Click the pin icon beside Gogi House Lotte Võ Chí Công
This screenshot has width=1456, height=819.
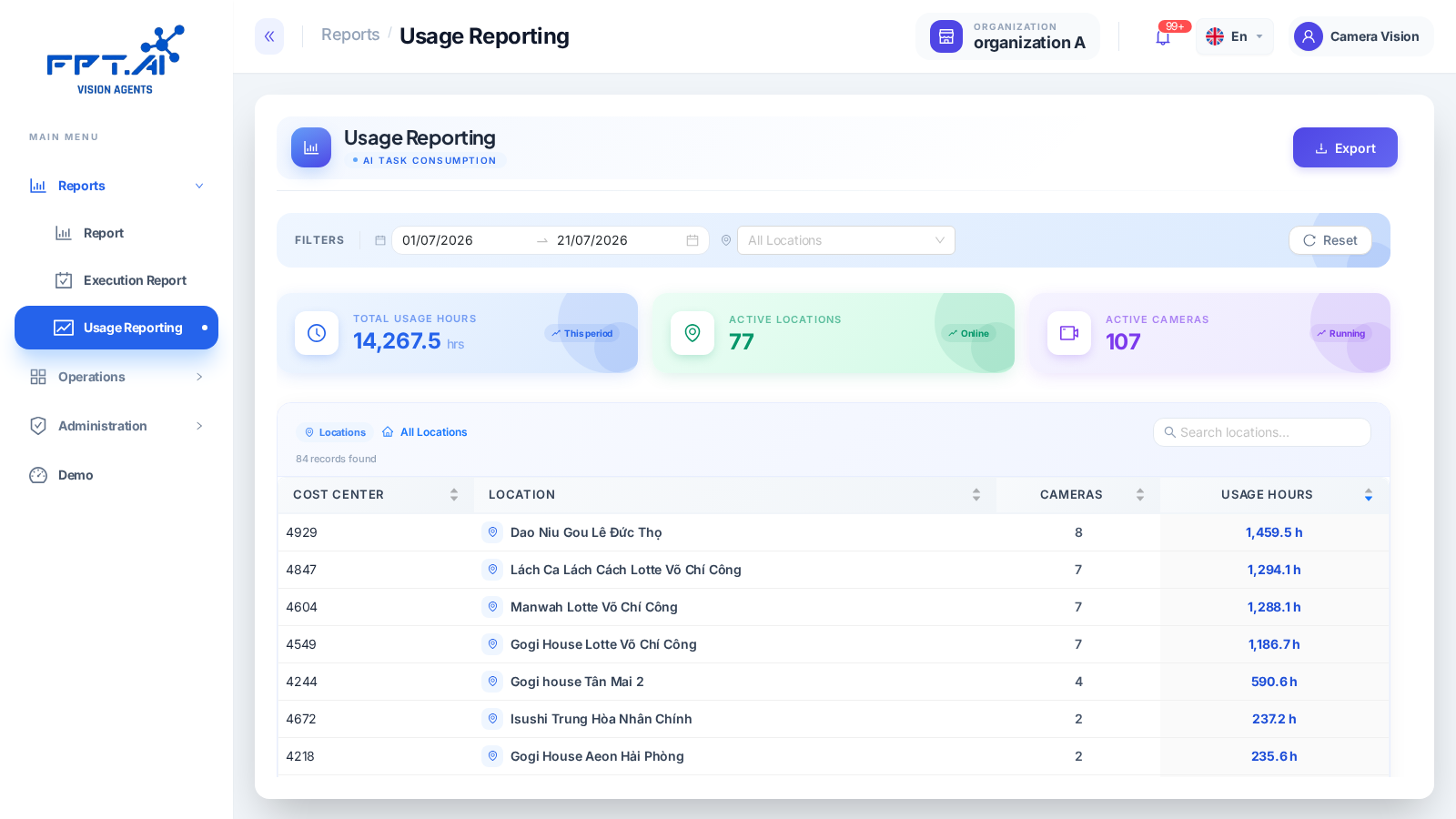coord(492,644)
